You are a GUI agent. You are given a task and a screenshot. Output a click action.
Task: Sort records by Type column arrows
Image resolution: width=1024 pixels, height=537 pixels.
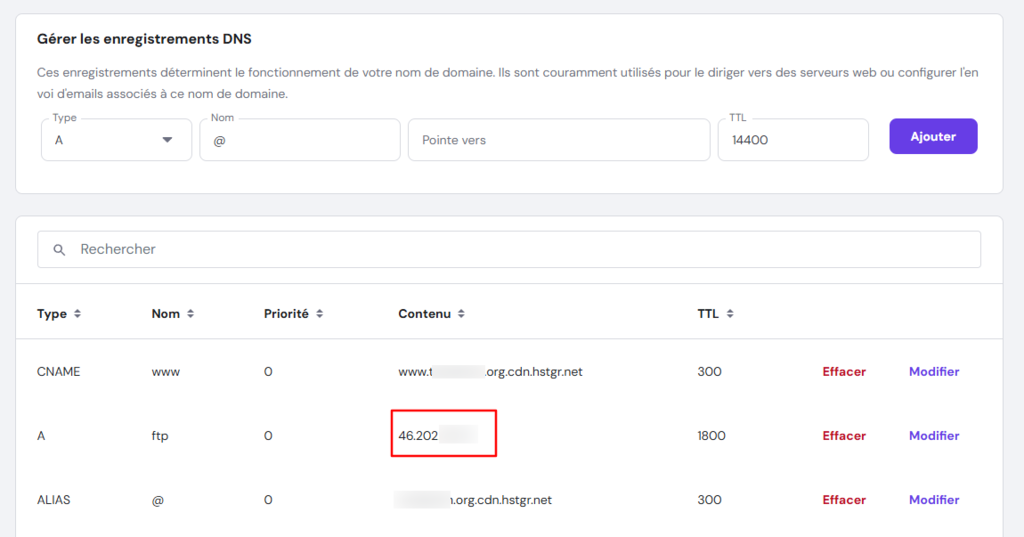click(x=77, y=314)
